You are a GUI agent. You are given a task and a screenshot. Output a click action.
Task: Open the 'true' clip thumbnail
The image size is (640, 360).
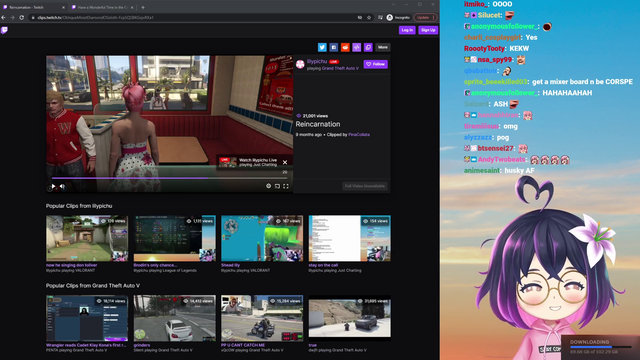349,318
